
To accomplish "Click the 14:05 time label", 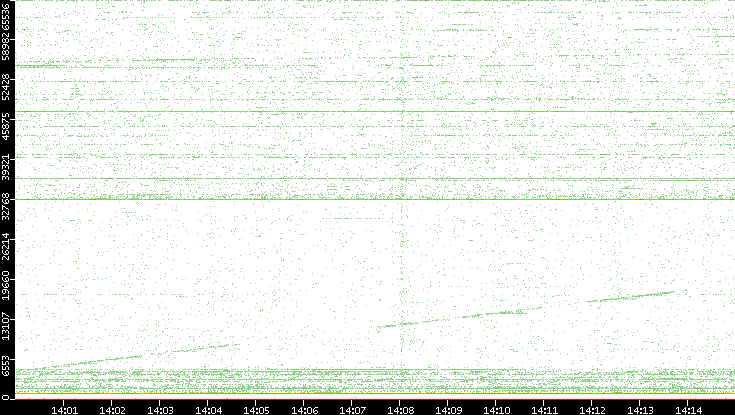I will (x=256, y=408).
